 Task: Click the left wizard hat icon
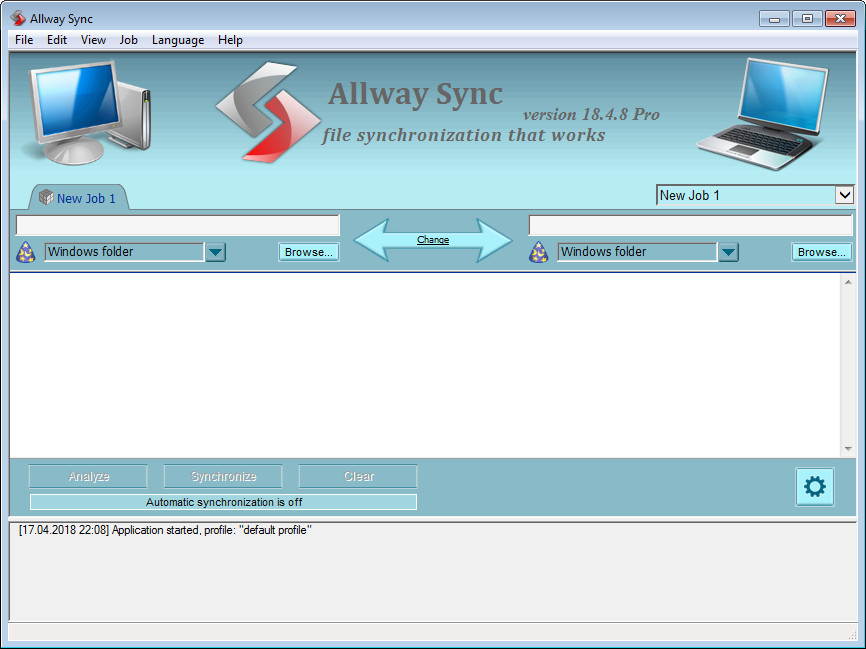25,252
